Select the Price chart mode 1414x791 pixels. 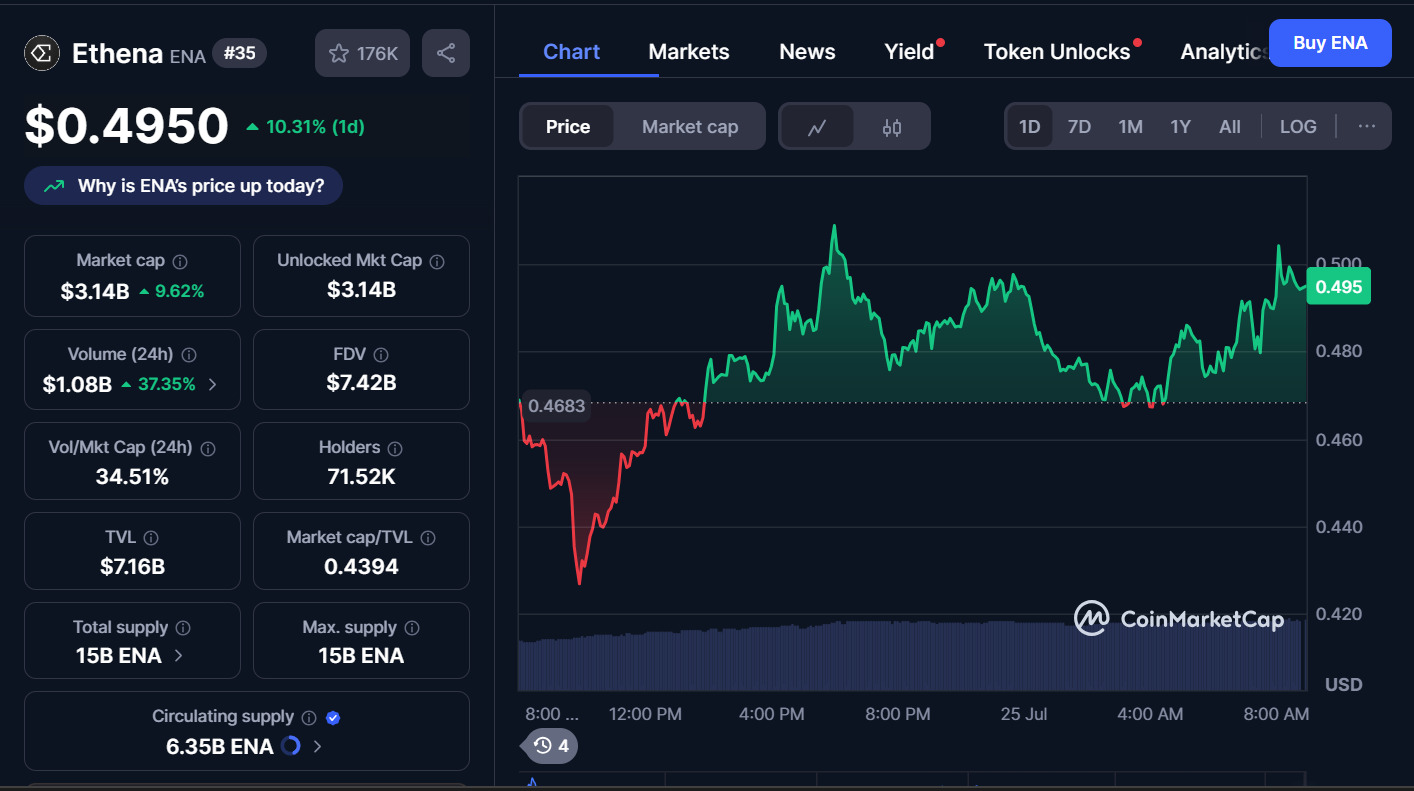(568, 127)
